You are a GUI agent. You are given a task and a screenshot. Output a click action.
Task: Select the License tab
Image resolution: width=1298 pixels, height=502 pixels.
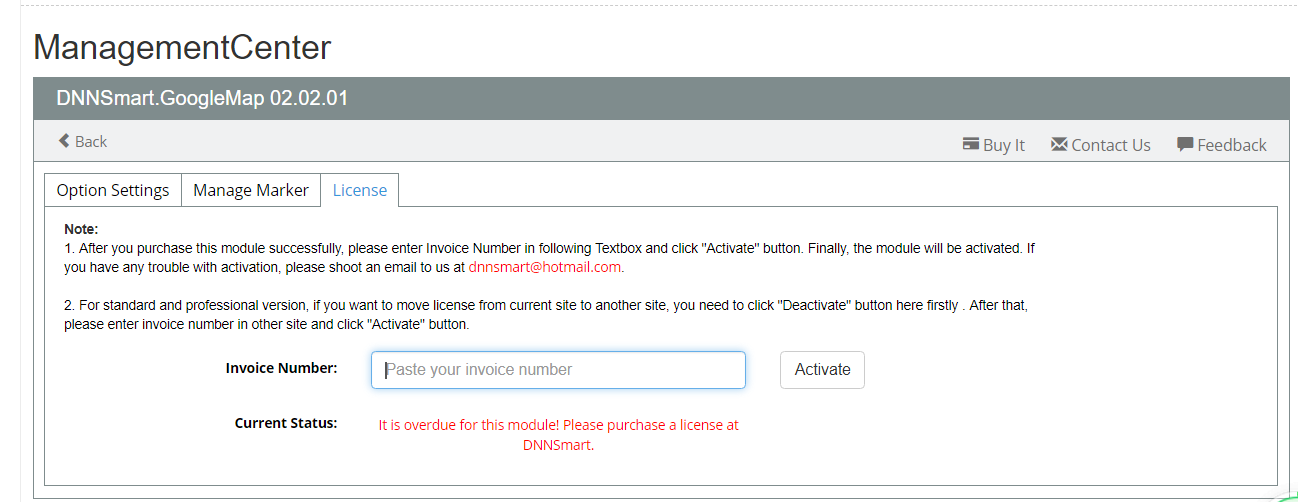pos(360,190)
